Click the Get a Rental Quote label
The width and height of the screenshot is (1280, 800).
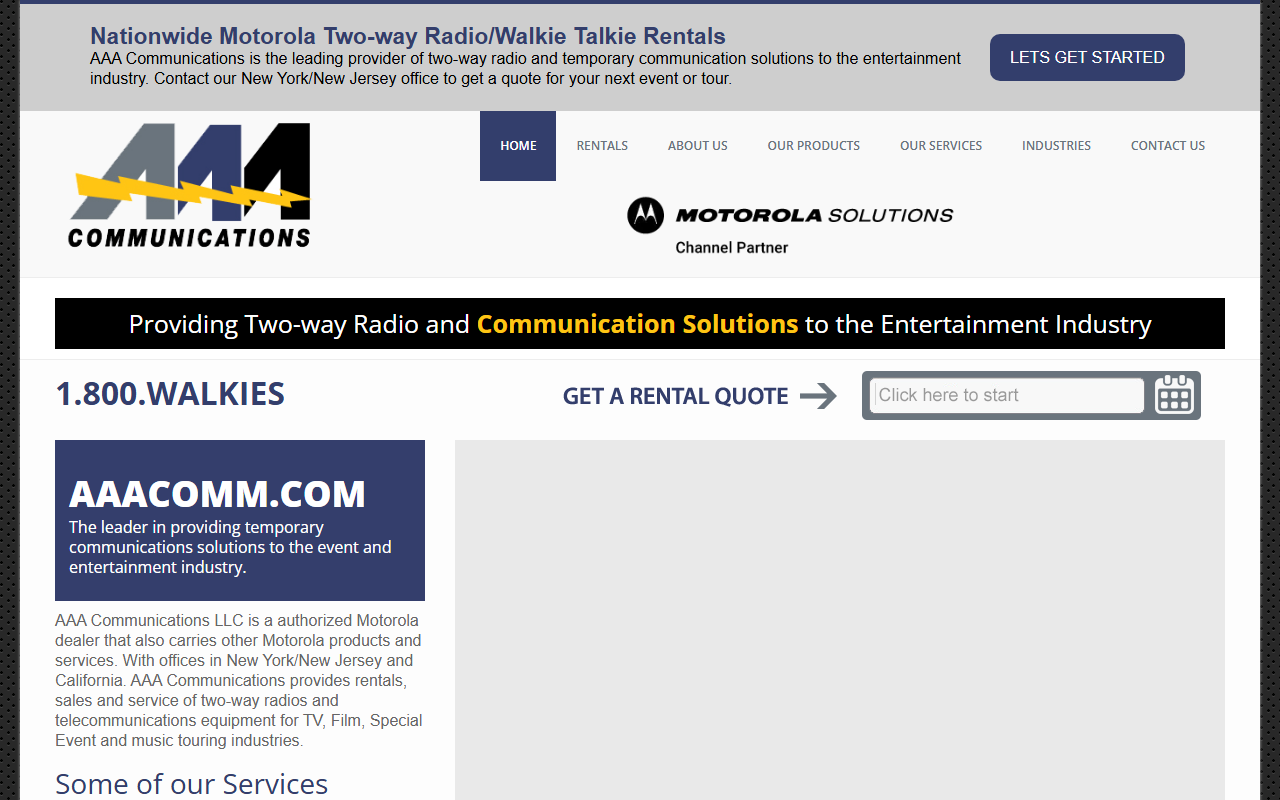click(x=676, y=396)
